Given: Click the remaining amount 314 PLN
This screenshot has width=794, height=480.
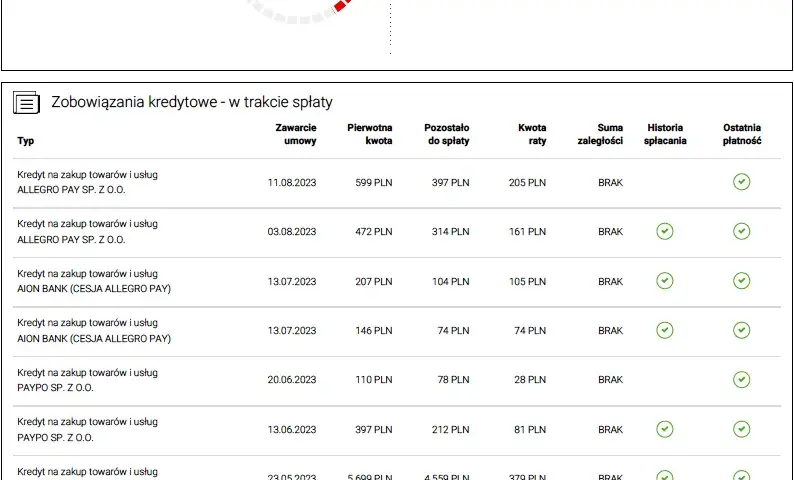Looking at the screenshot, I should click(451, 232).
